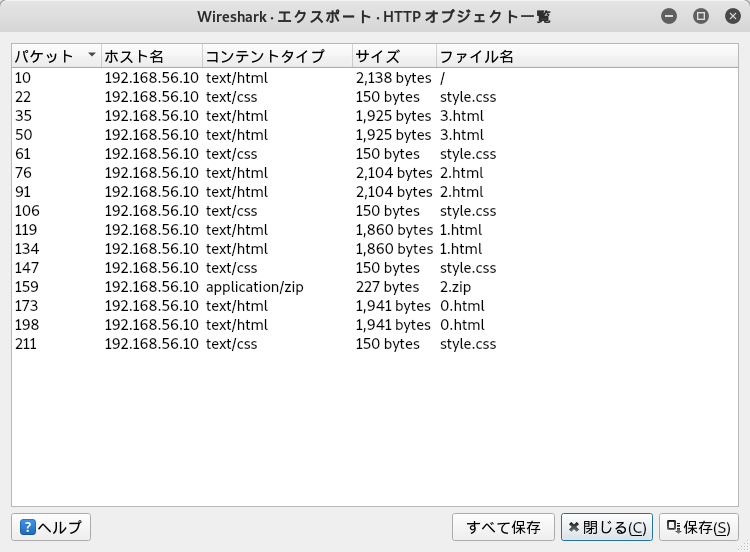Close window with title bar X

pyautogui.click(x=732, y=16)
